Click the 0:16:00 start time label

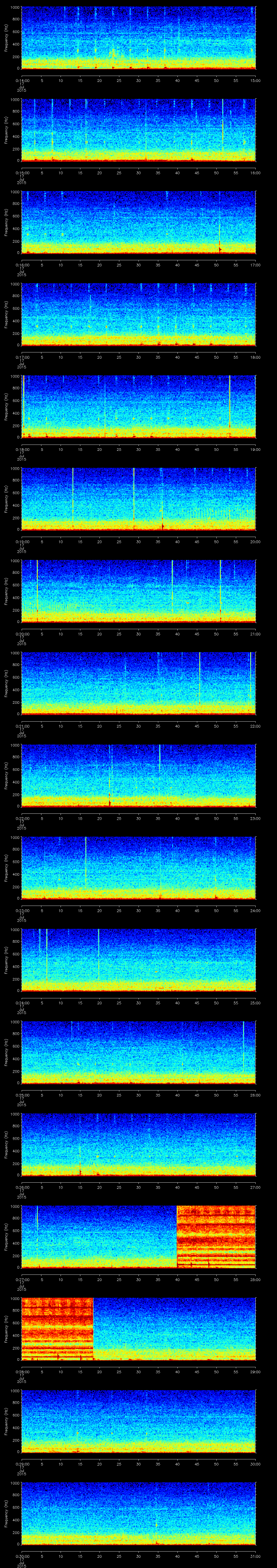click(x=22, y=265)
